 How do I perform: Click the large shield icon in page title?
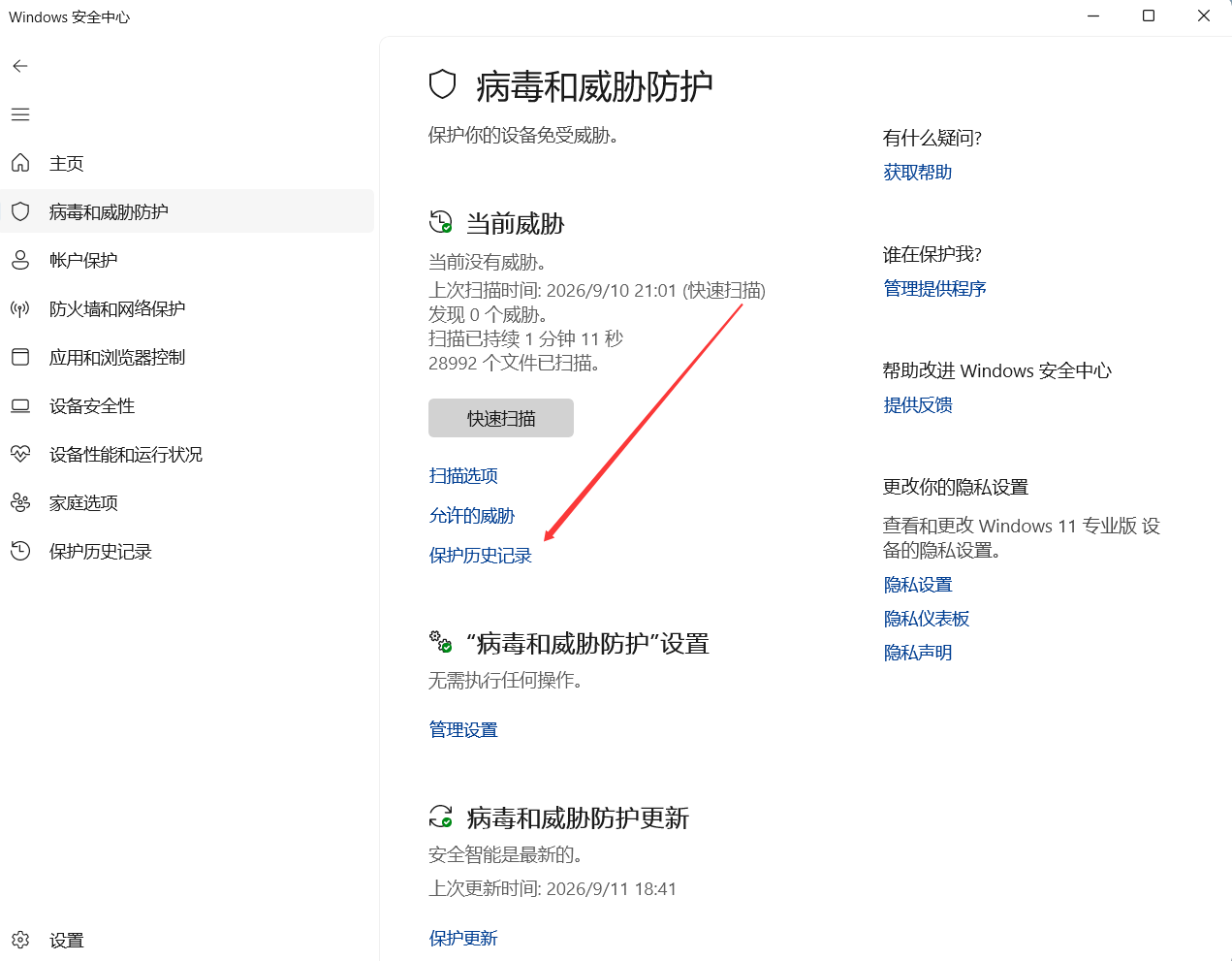click(442, 85)
